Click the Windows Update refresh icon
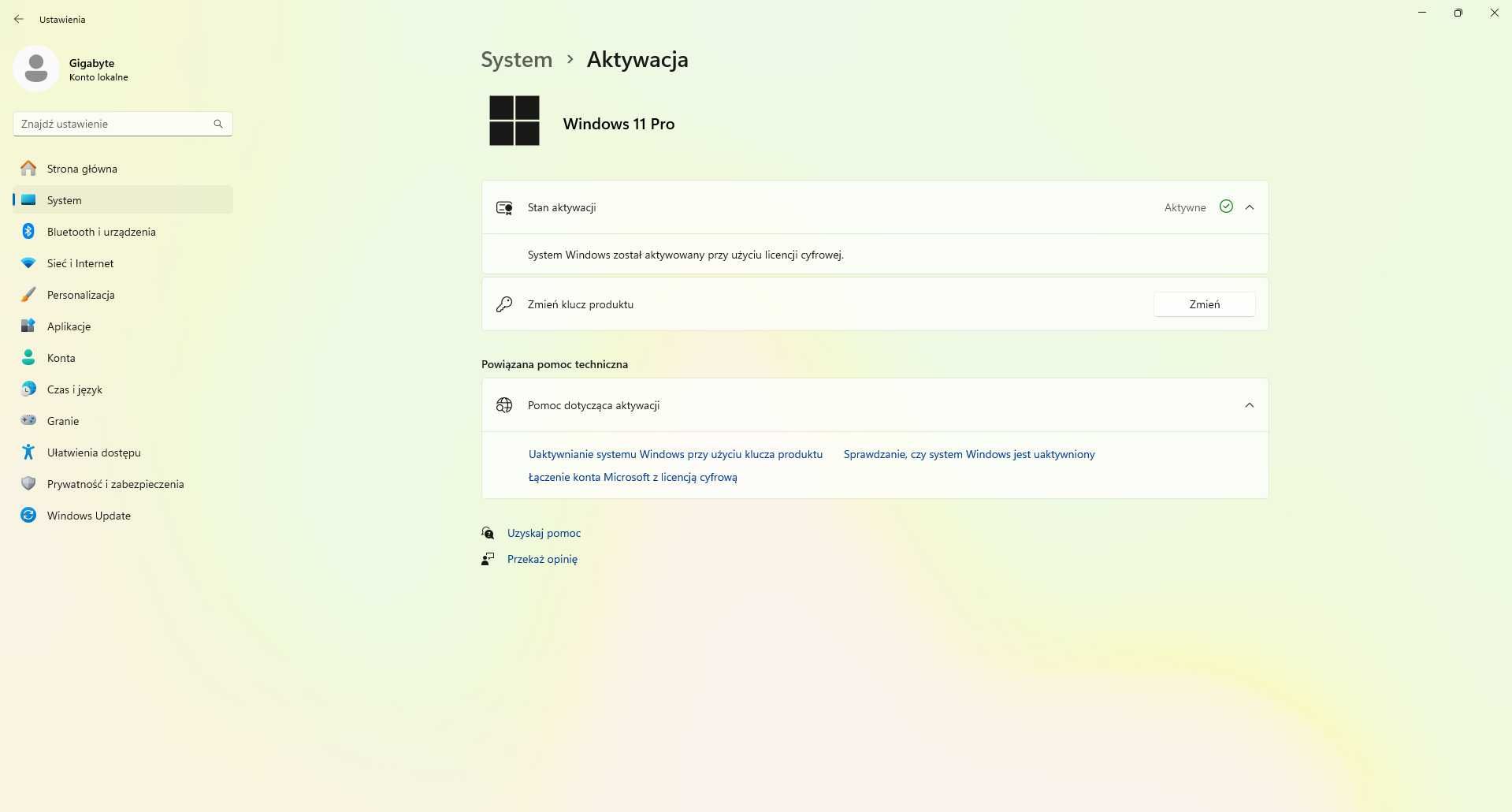 [28, 515]
